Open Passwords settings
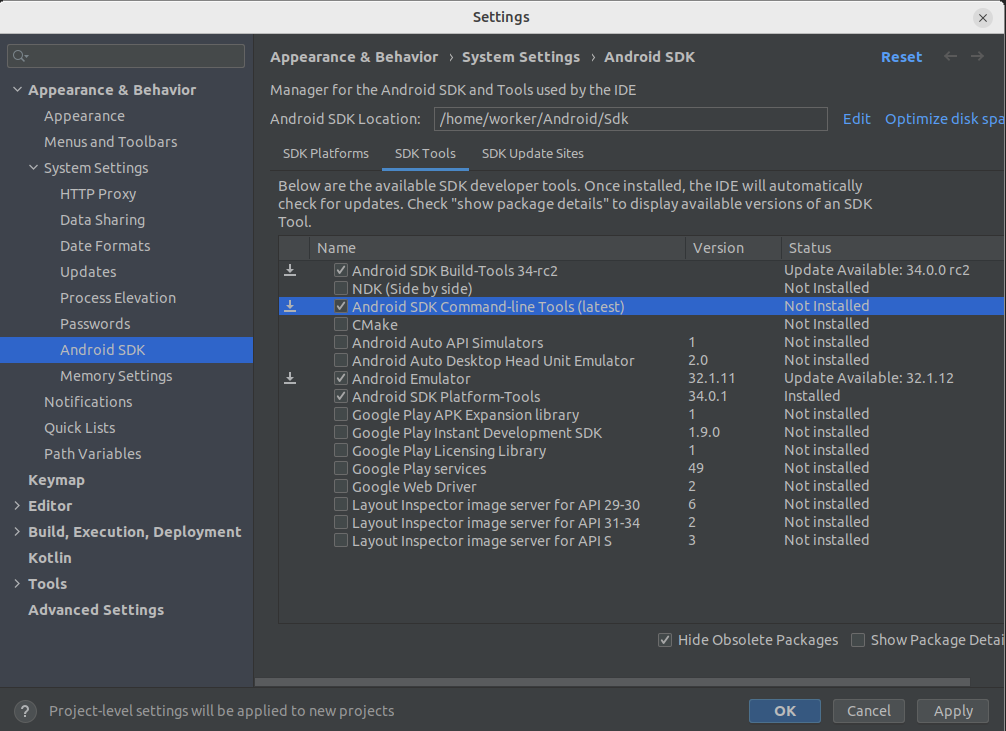The height and width of the screenshot is (731, 1006). 95,323
